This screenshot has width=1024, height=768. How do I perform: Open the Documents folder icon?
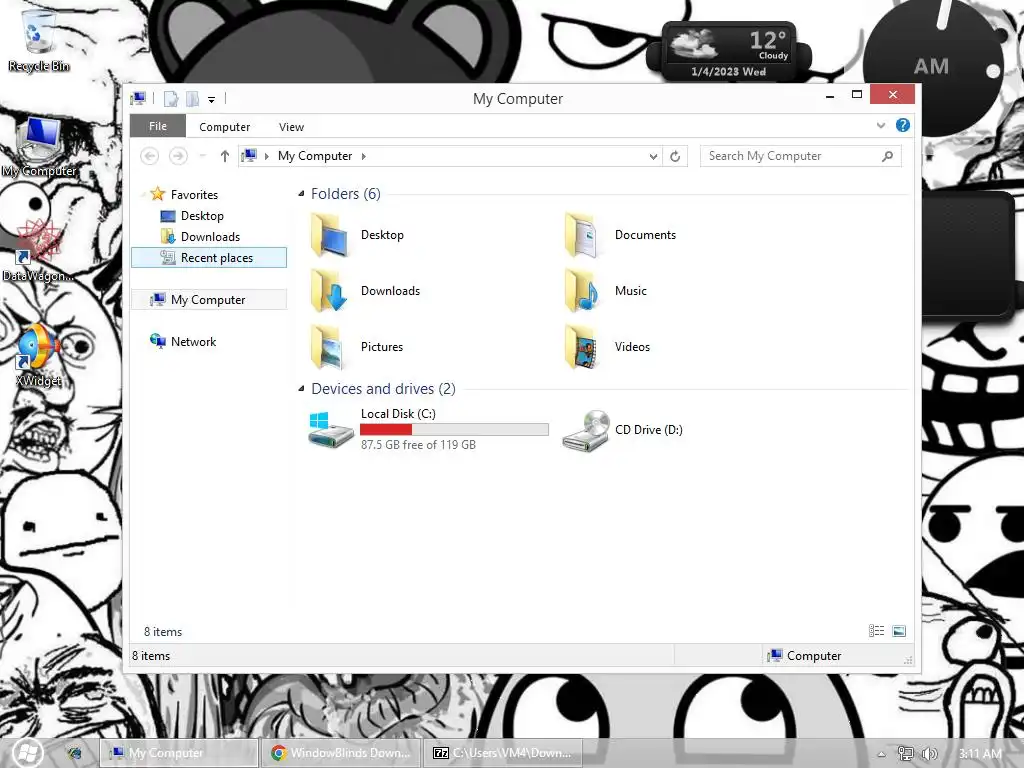point(583,235)
